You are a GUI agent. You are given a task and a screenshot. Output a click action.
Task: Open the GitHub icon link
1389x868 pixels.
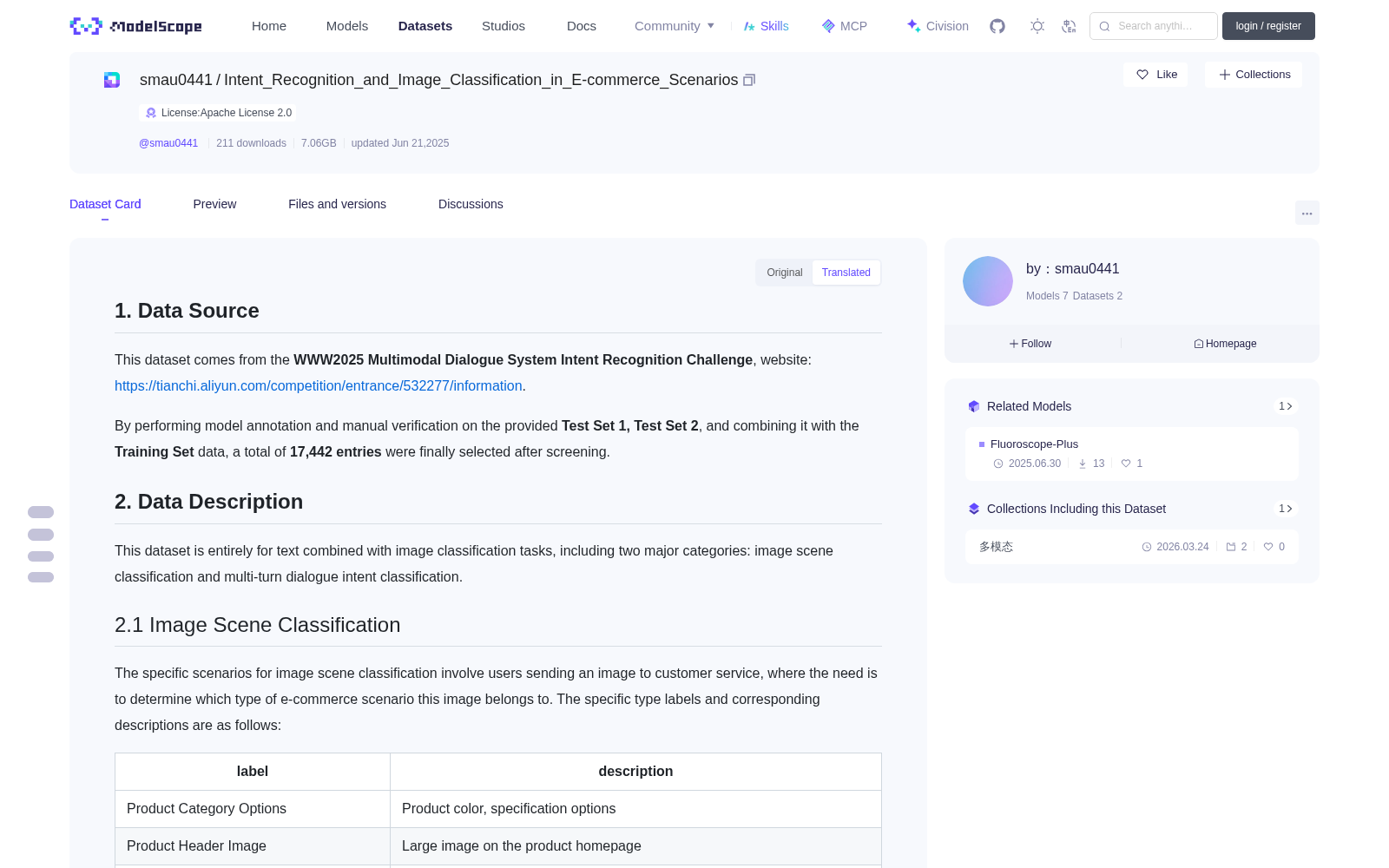[997, 26]
